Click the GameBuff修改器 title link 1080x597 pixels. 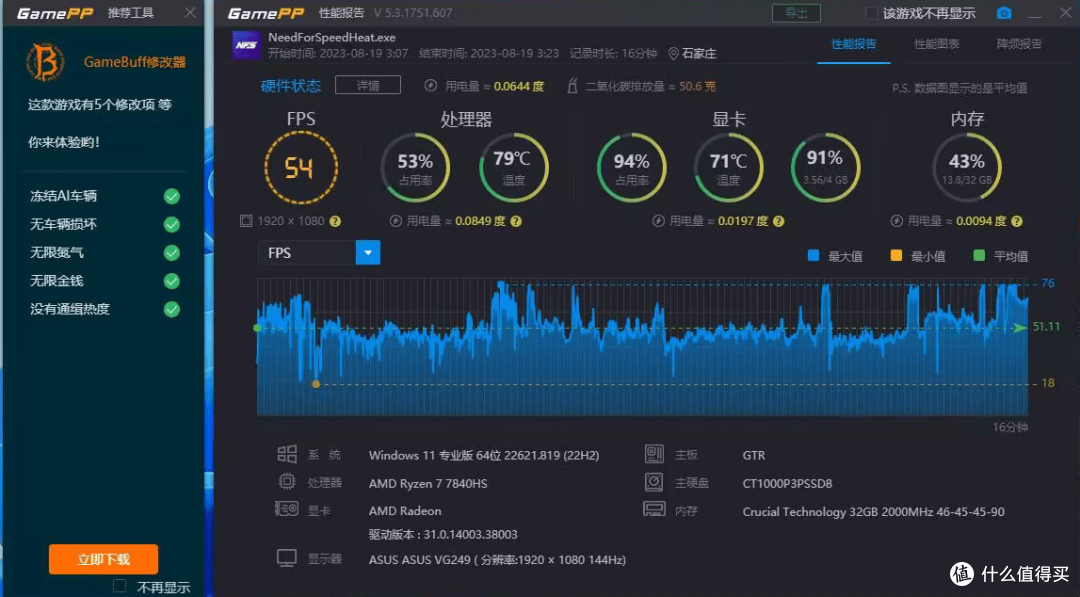[x=135, y=62]
